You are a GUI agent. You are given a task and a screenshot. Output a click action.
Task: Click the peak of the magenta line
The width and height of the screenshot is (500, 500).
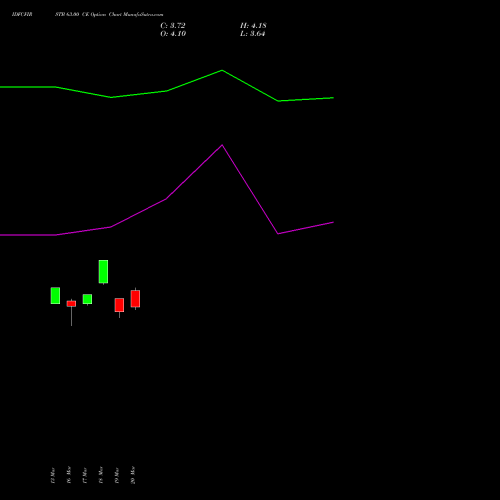coord(222,145)
